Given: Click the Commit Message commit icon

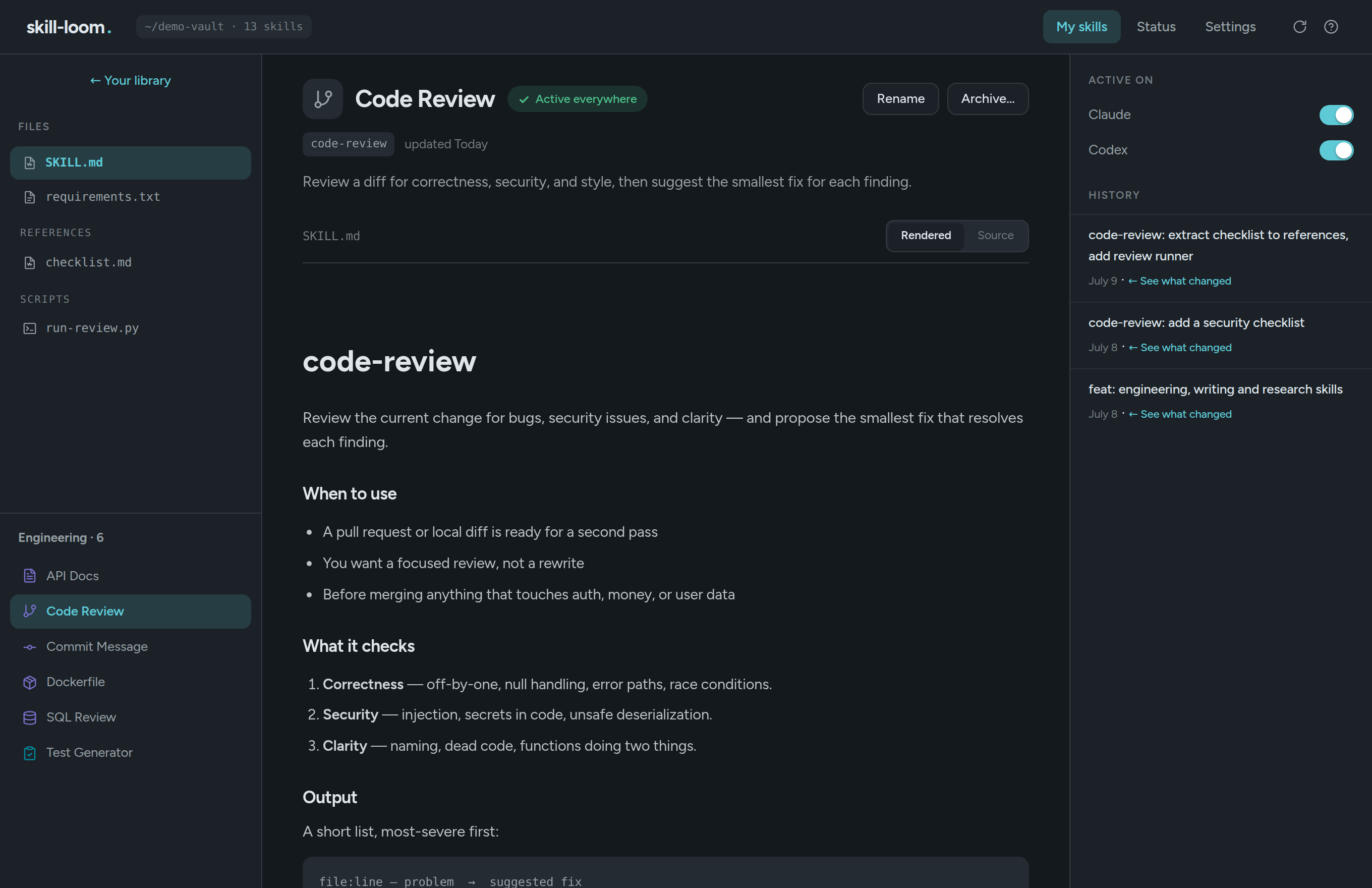Looking at the screenshot, I should pos(30,647).
